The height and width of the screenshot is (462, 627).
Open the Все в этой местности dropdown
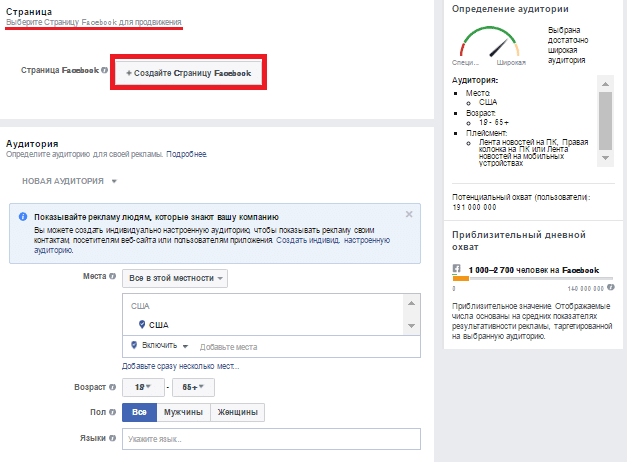point(175,277)
